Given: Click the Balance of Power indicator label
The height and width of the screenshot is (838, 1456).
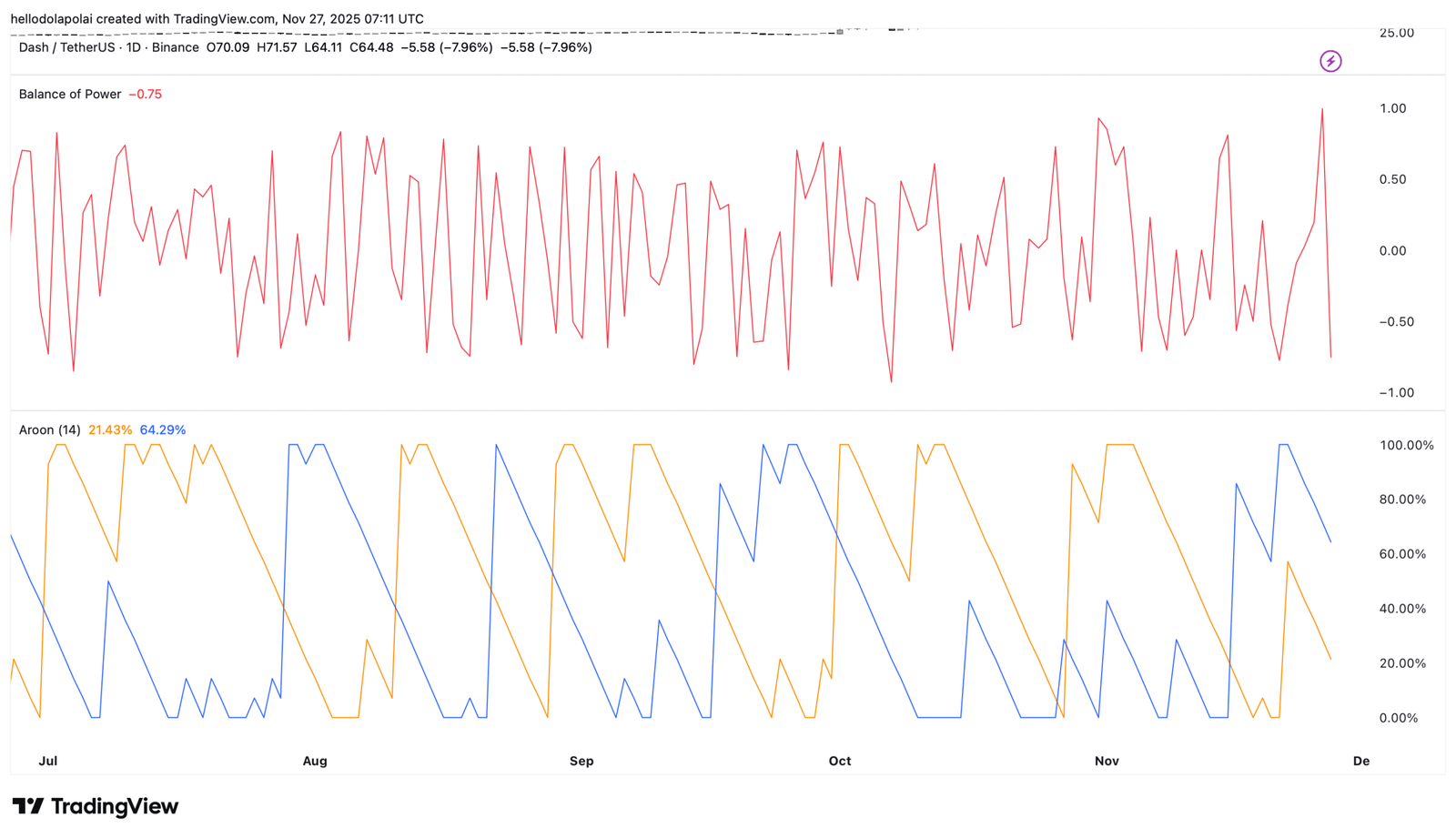Looking at the screenshot, I should point(70,95).
